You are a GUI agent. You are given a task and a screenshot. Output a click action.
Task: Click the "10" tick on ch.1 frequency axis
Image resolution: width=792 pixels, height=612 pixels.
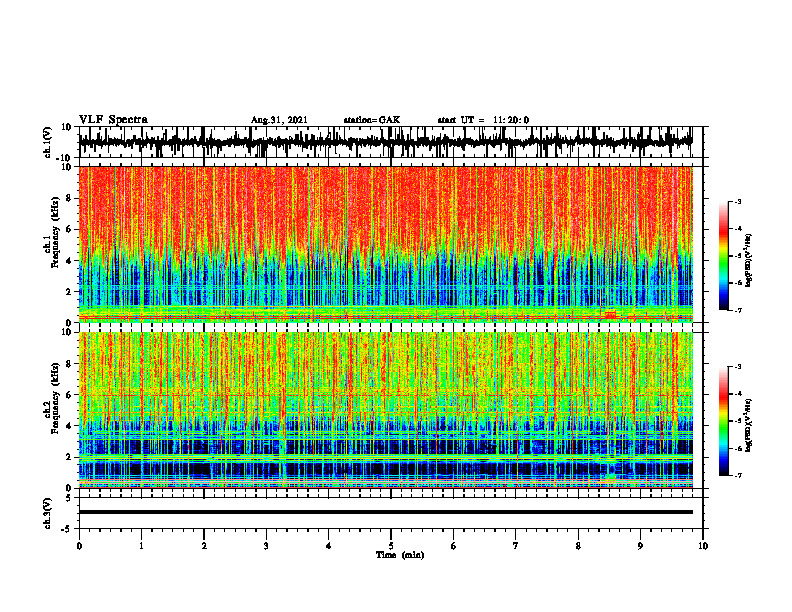[x=67, y=167]
